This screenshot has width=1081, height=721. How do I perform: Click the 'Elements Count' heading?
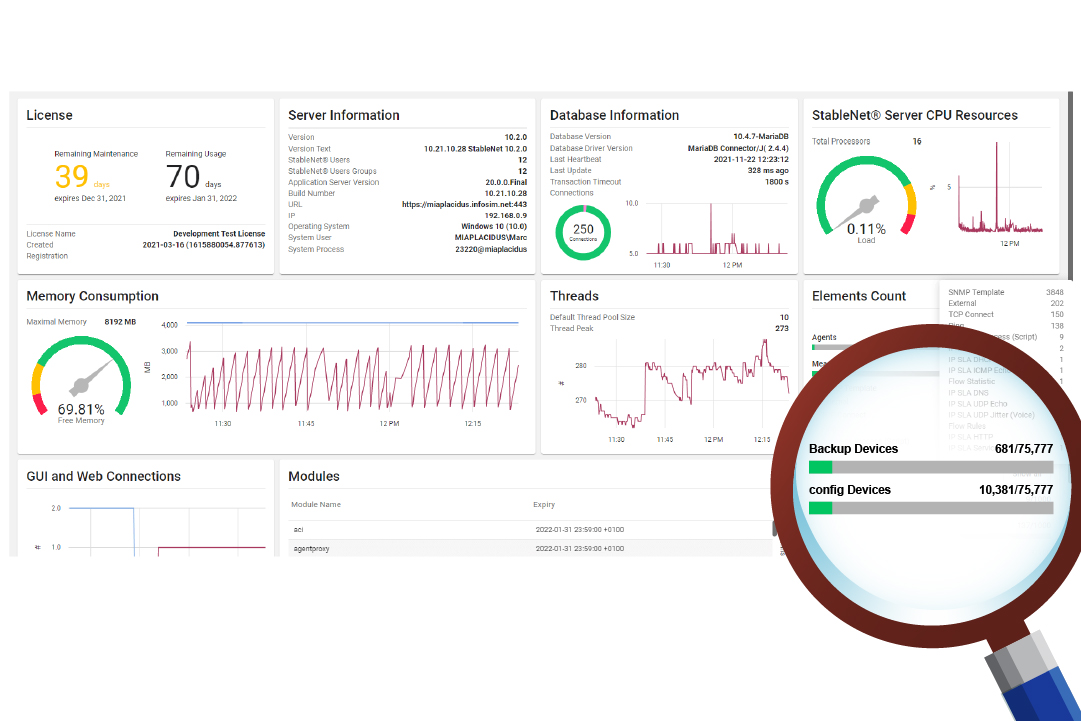point(858,296)
